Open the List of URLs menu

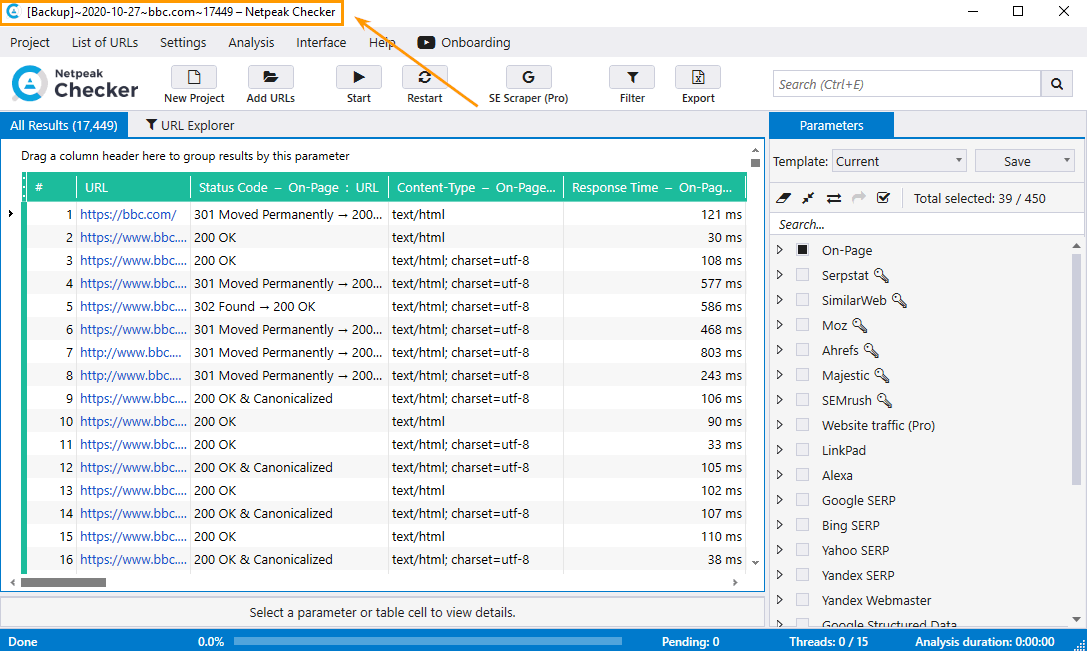pos(105,42)
